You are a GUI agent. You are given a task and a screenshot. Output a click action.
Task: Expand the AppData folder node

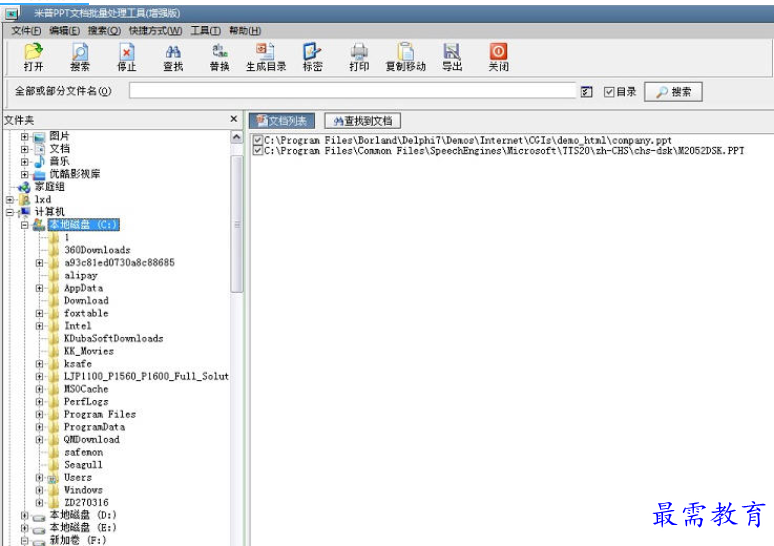click(39, 288)
